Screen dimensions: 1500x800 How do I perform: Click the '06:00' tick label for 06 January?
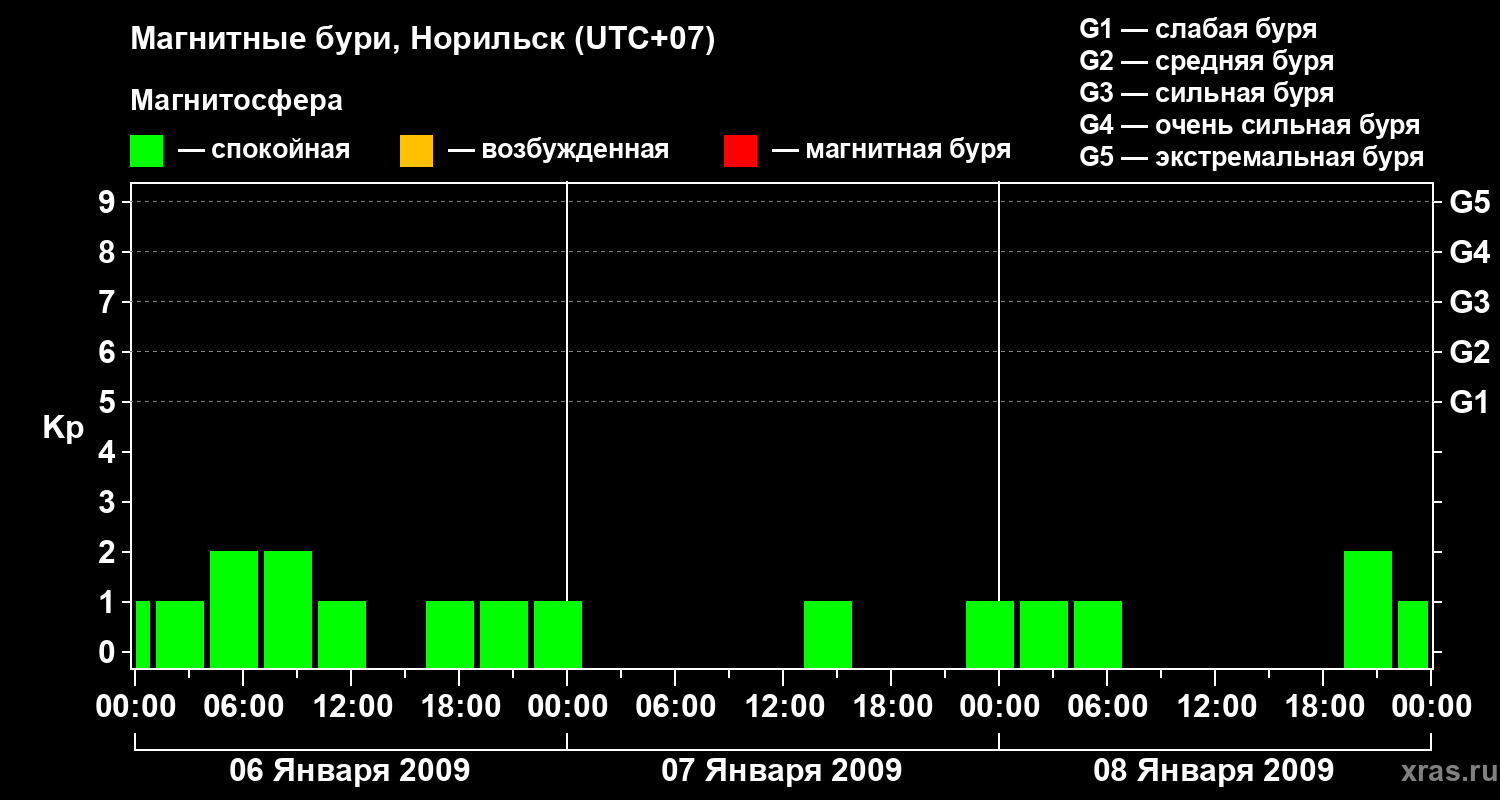point(243,707)
